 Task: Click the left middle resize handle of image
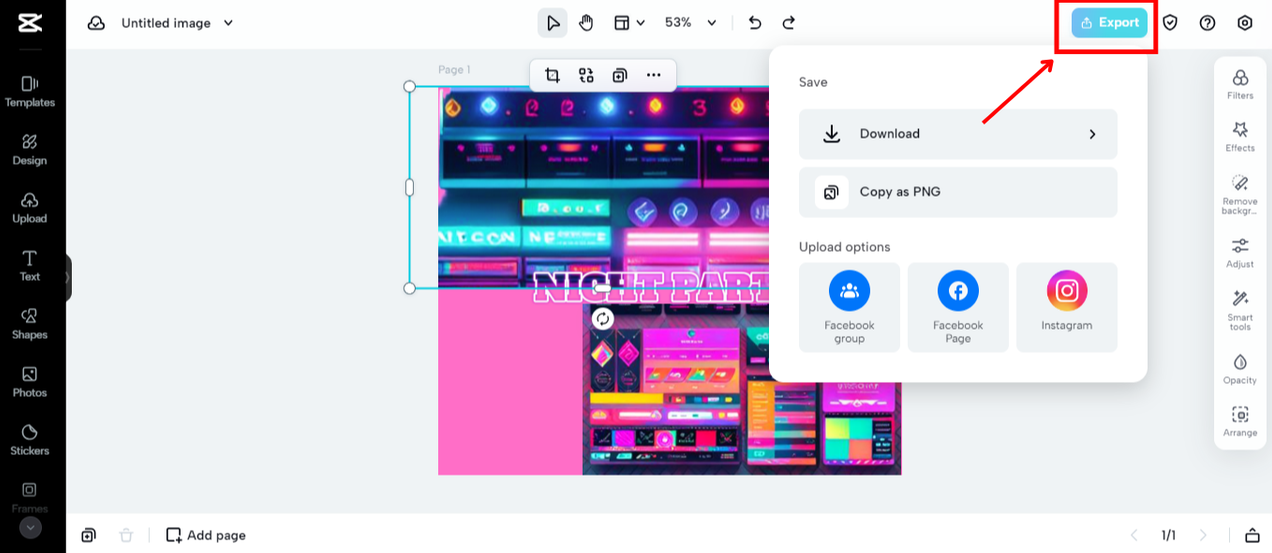click(409, 187)
